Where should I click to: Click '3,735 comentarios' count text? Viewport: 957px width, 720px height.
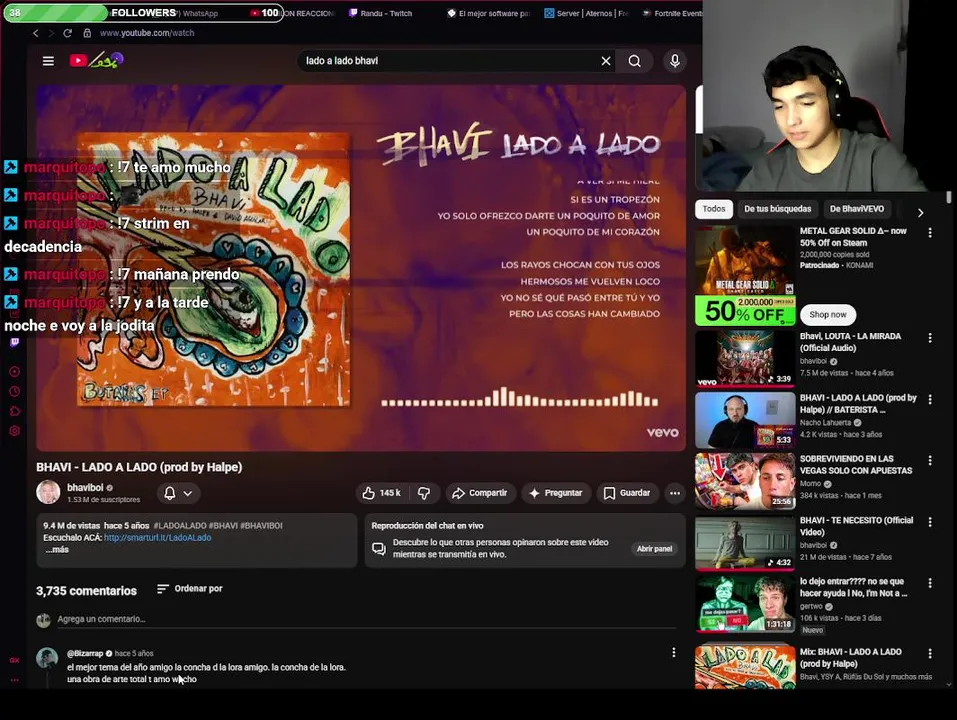click(x=86, y=591)
